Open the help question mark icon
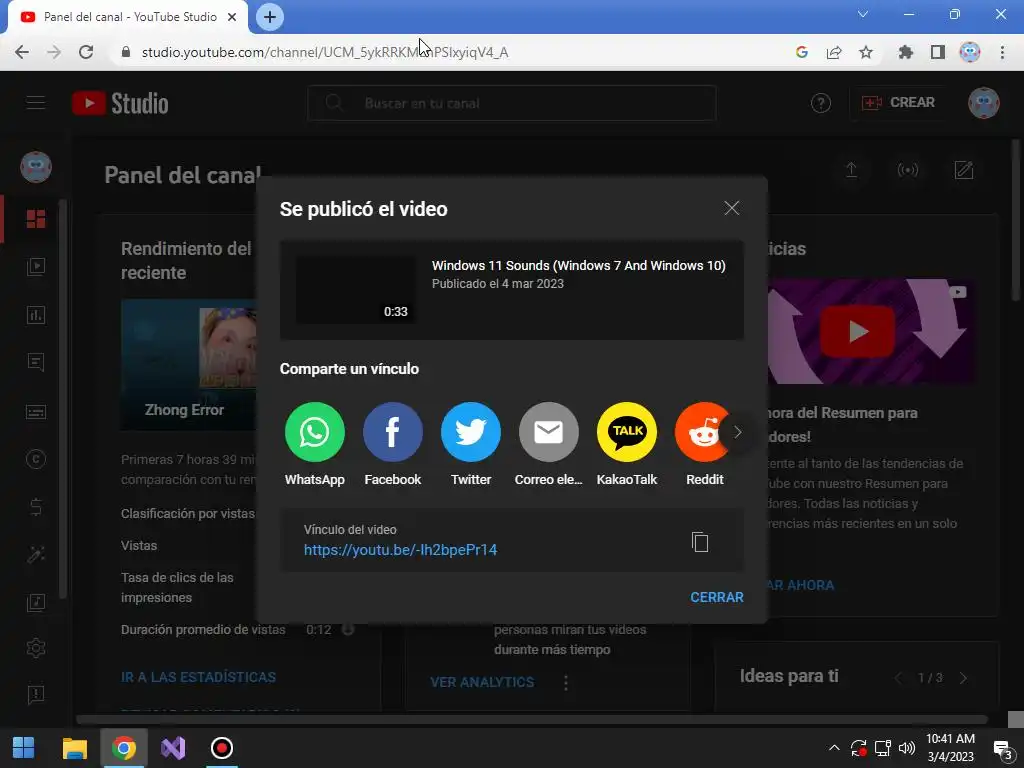This screenshot has height=768, width=1024. coord(821,103)
